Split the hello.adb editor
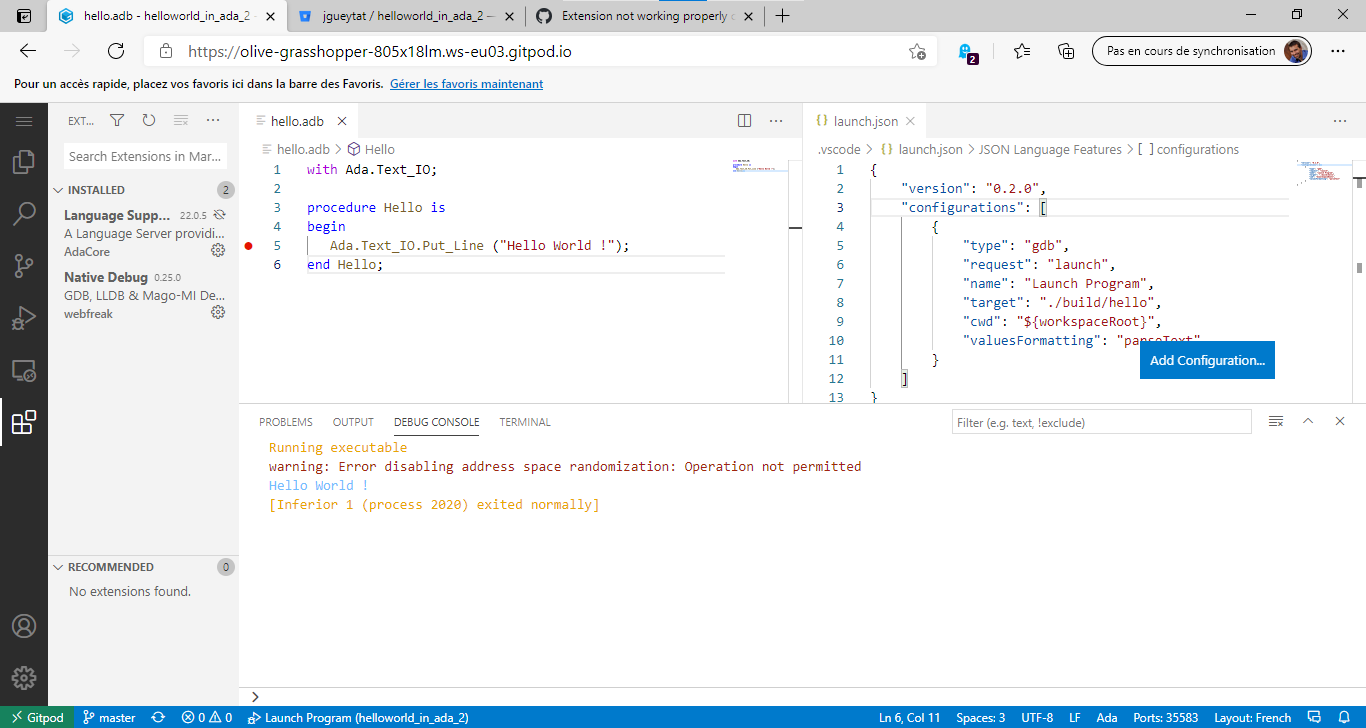Viewport: 1366px width, 728px height. [x=744, y=120]
